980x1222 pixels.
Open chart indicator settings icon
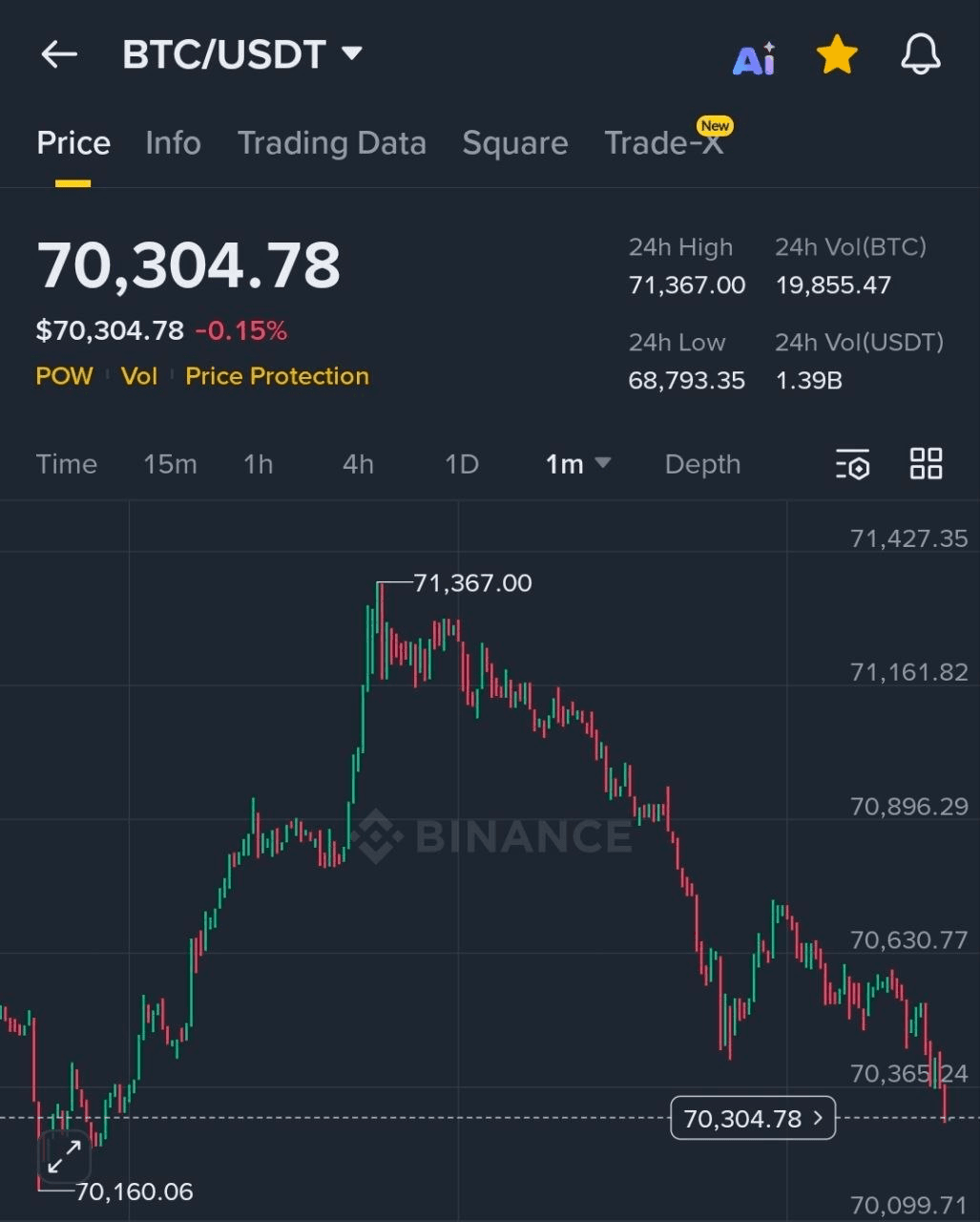pyautogui.click(x=852, y=464)
